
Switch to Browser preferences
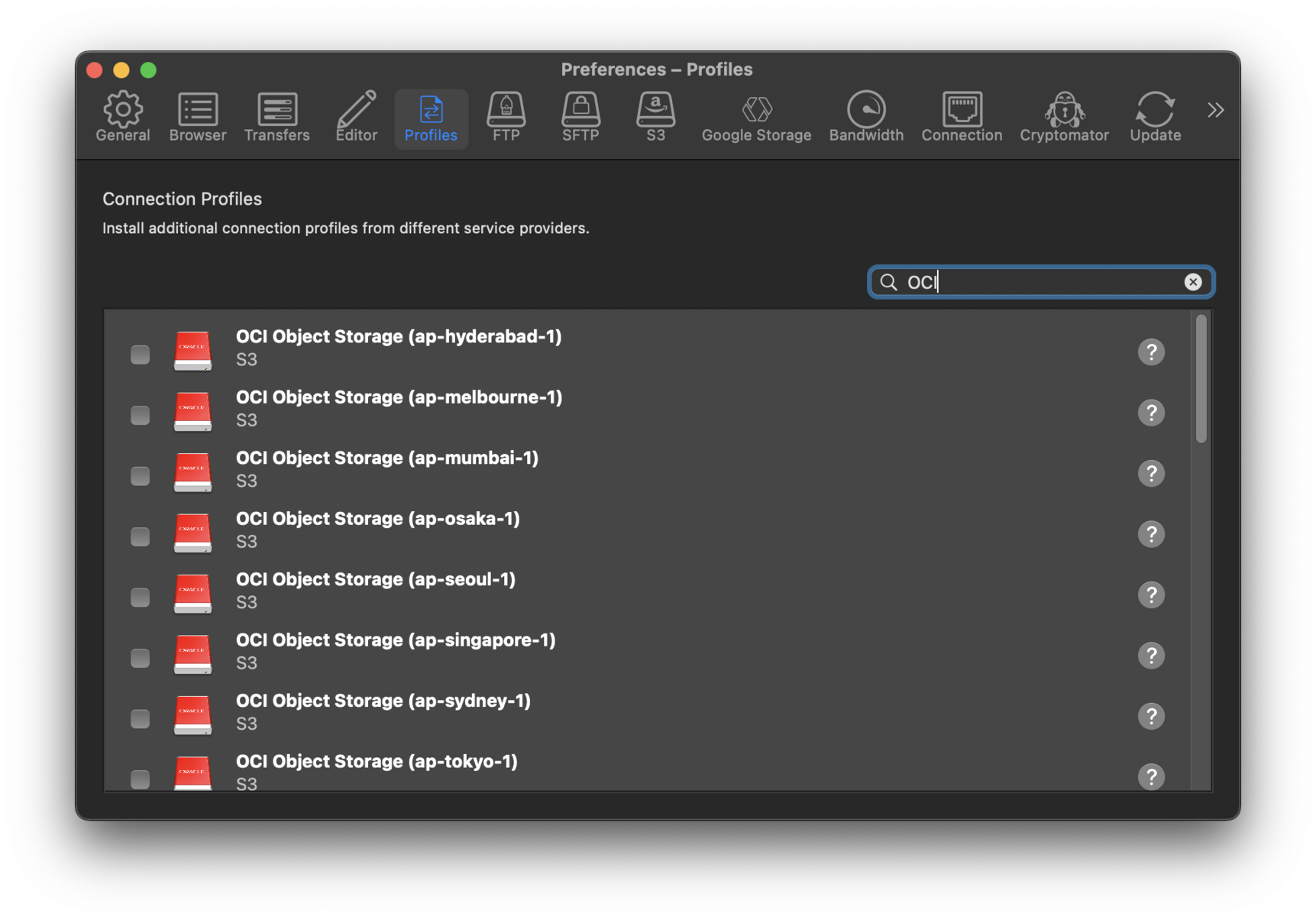pyautogui.click(x=197, y=117)
